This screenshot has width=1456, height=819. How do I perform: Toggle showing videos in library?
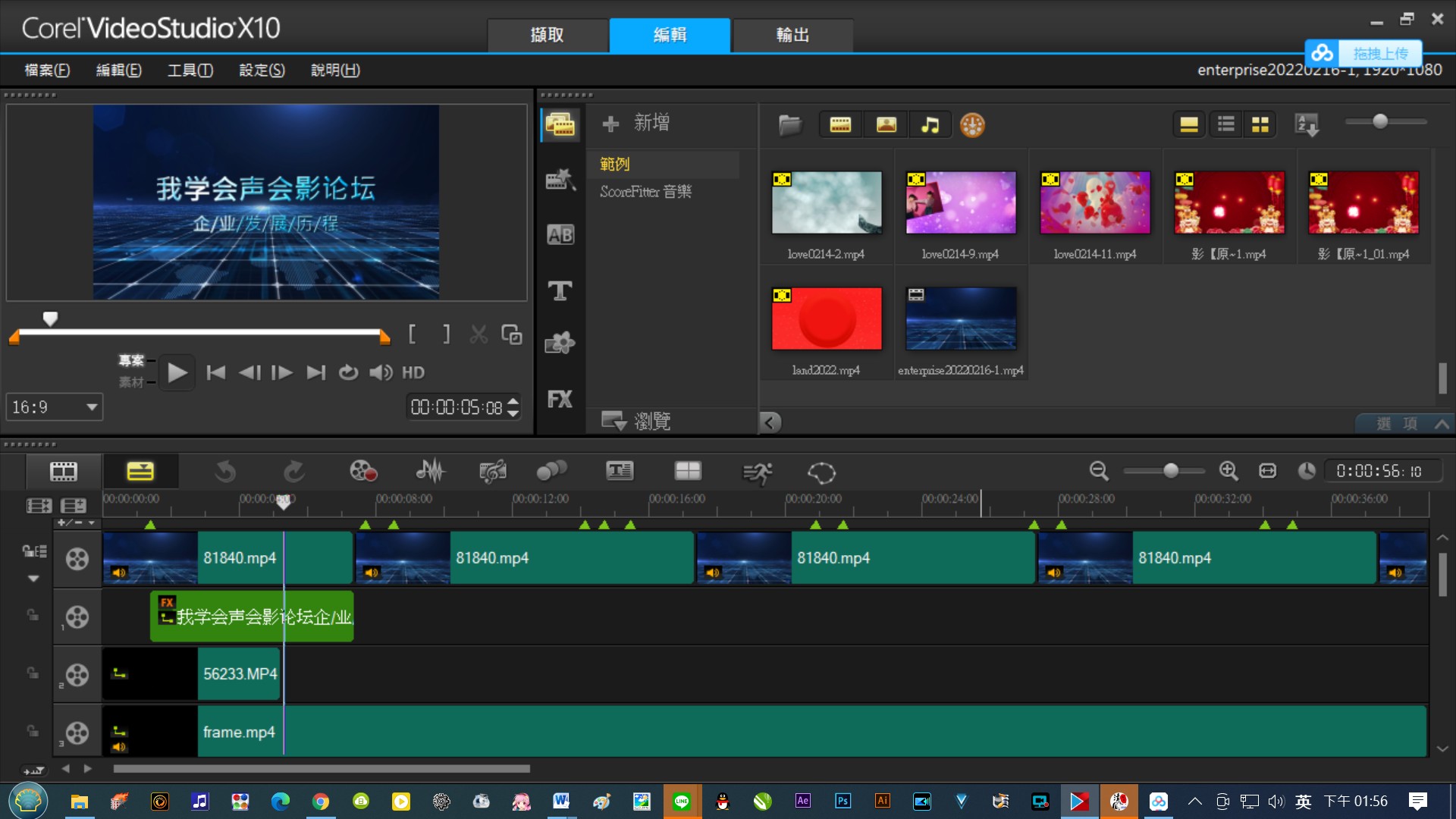click(x=840, y=124)
